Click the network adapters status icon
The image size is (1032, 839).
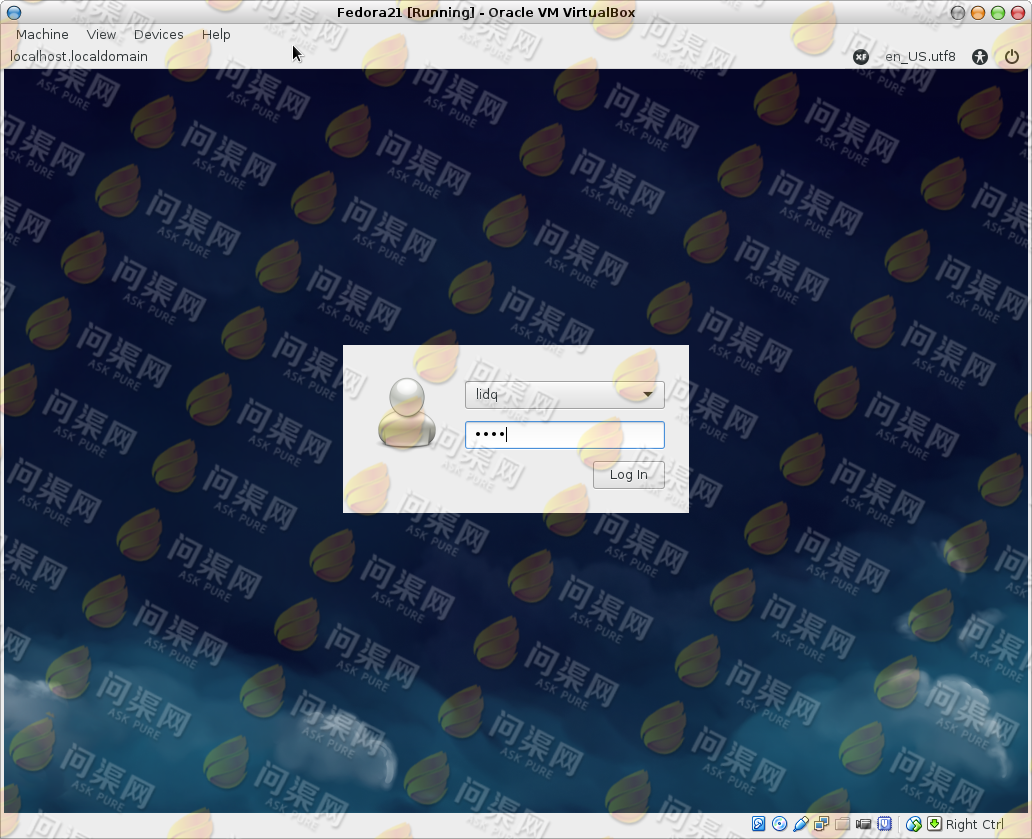(x=821, y=824)
